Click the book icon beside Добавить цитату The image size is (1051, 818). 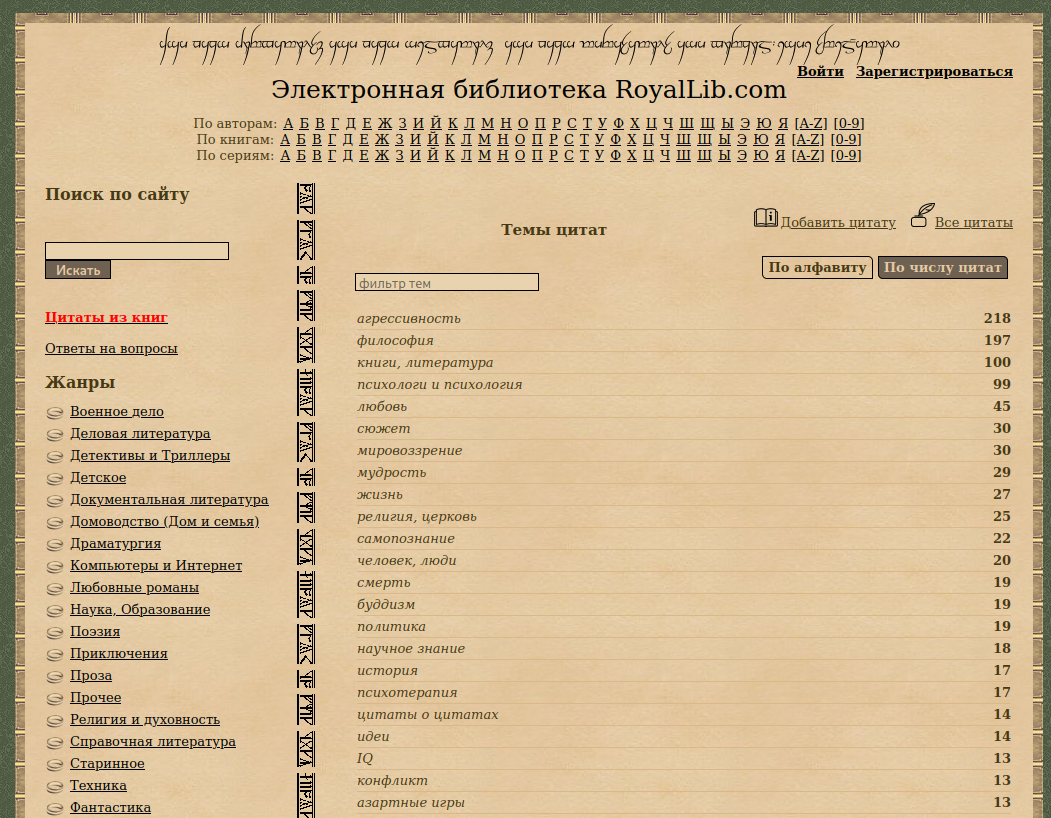tap(765, 218)
